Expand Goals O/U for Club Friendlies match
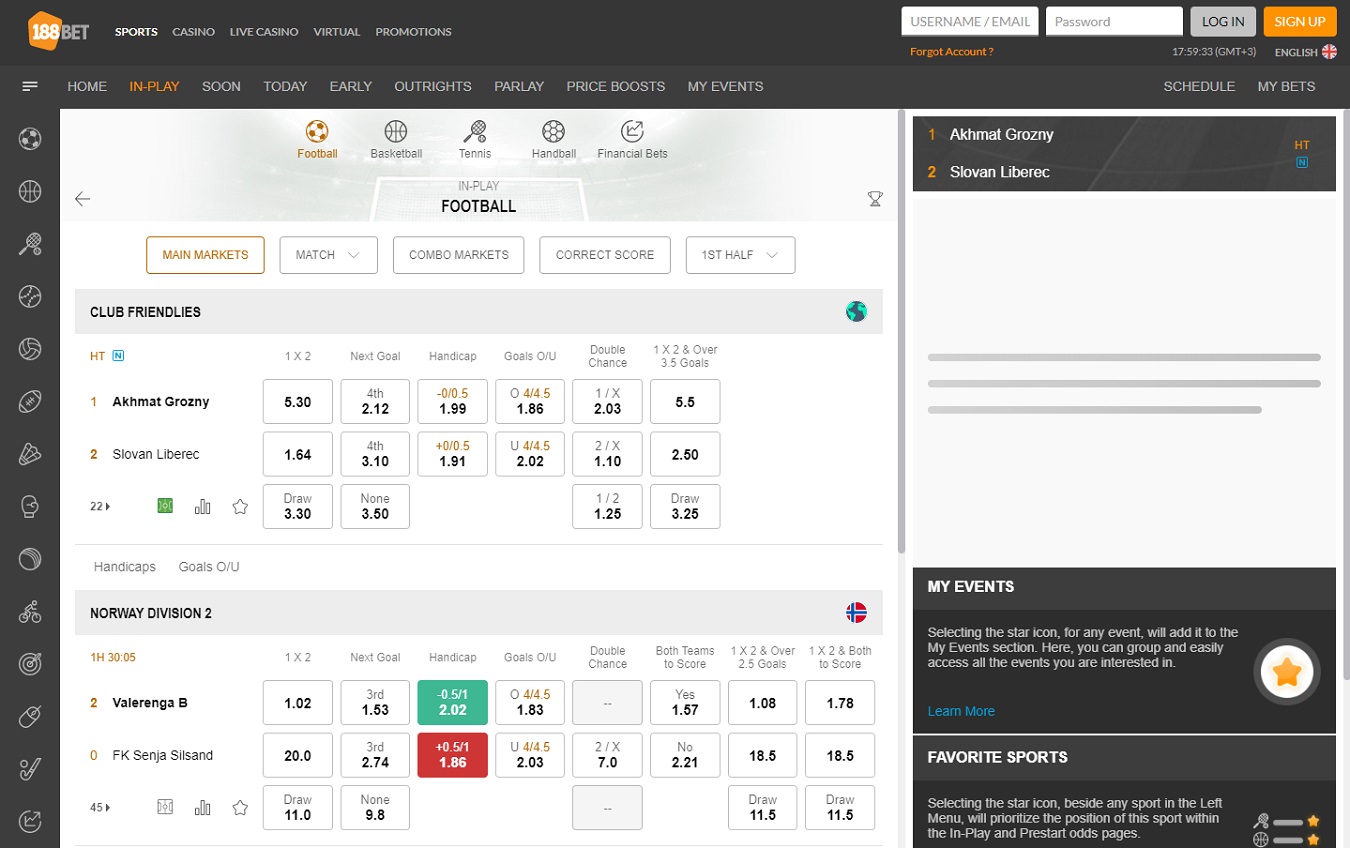Screen dimensions: 1350x848 tap(209, 566)
